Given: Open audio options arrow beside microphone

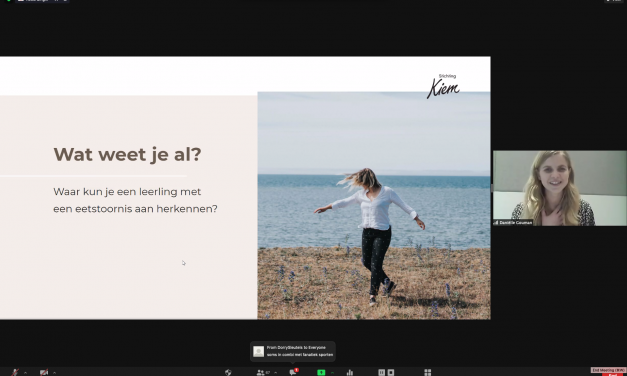Looking at the screenshot, I should (26, 373).
